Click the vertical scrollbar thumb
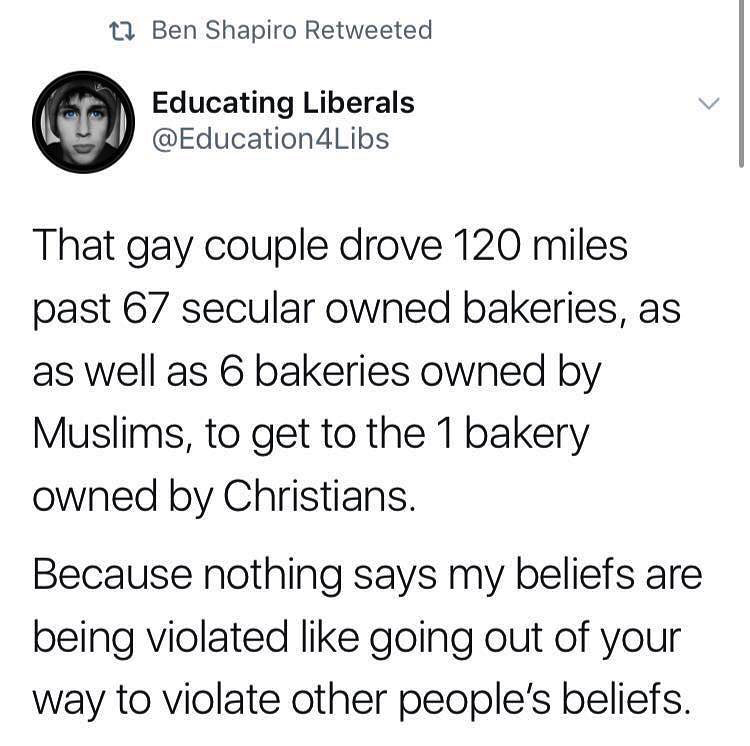The image size is (750, 746). (x=741, y=84)
